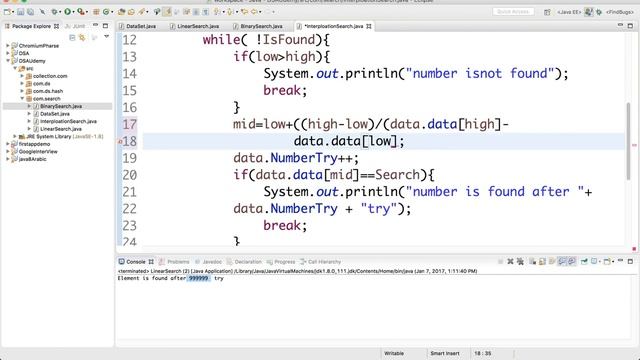The width and height of the screenshot is (640, 360).
Task: Open the Package Explorer view menu arrow
Action: 107,37
